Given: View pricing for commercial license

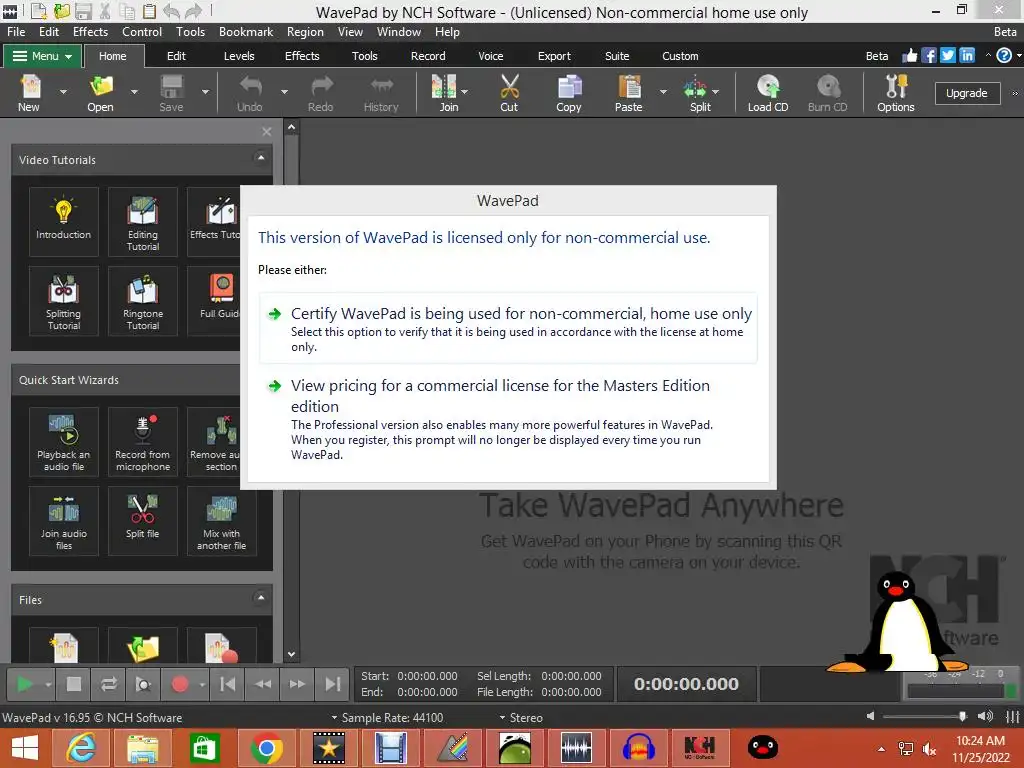Looking at the screenshot, I should pos(508,419).
